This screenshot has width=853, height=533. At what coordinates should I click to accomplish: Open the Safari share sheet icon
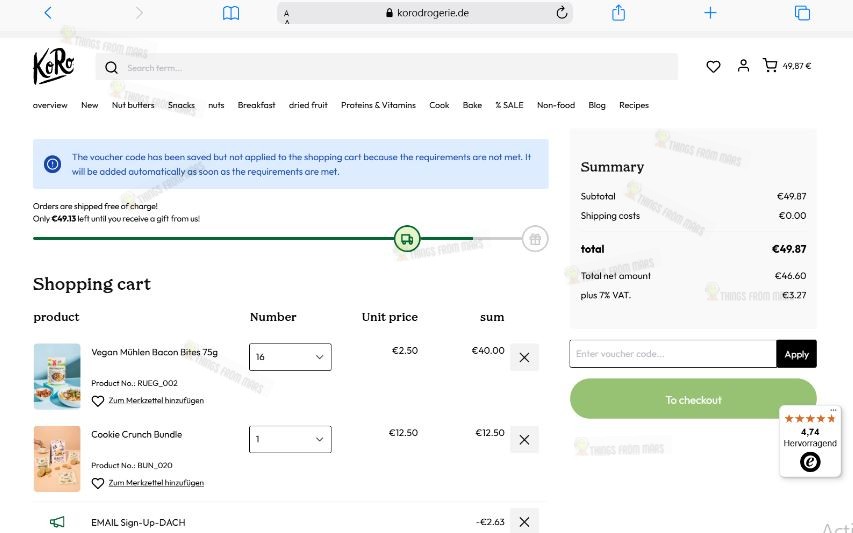click(619, 13)
